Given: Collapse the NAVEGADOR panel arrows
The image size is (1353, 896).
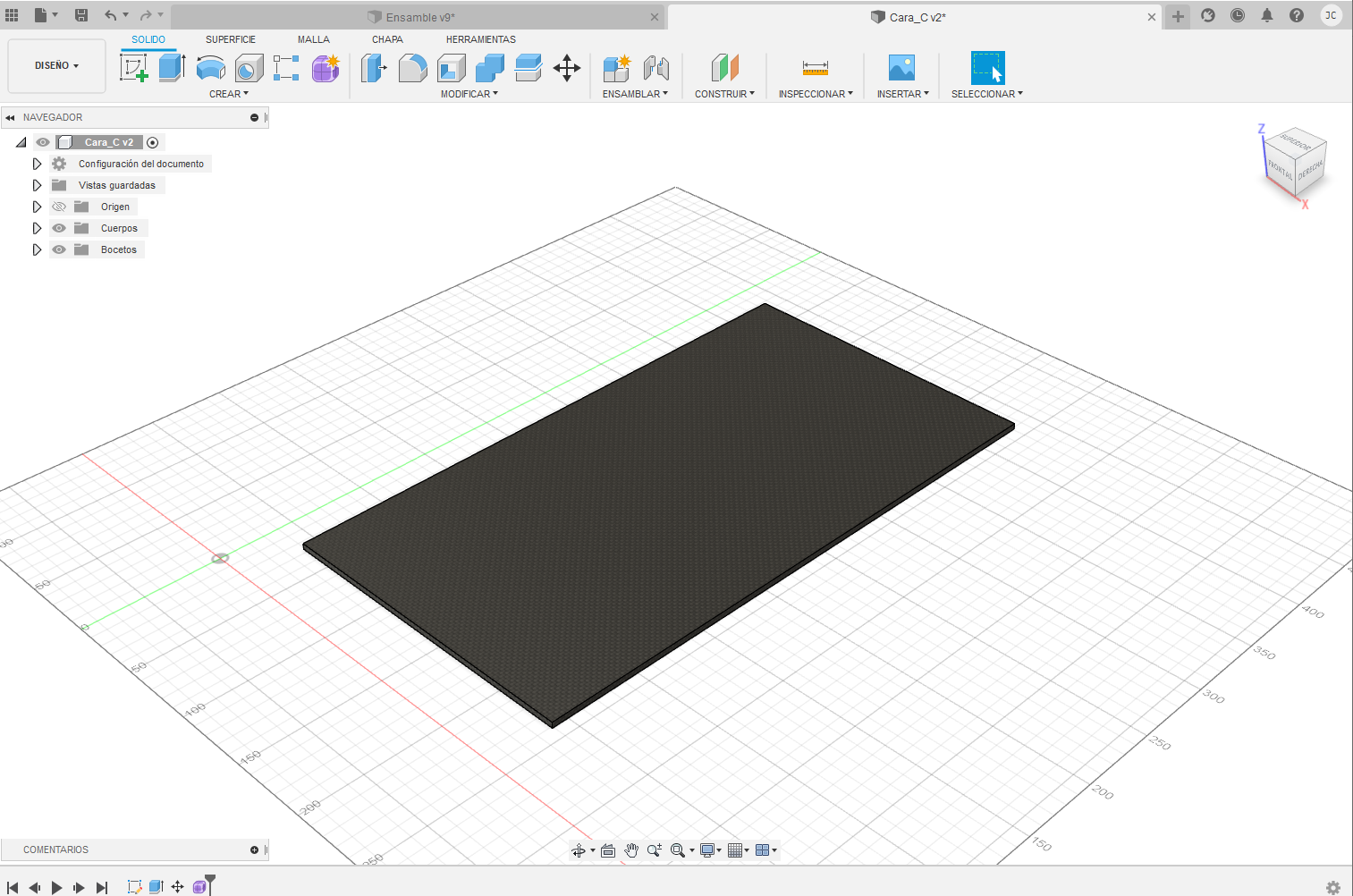Looking at the screenshot, I should click(10, 117).
